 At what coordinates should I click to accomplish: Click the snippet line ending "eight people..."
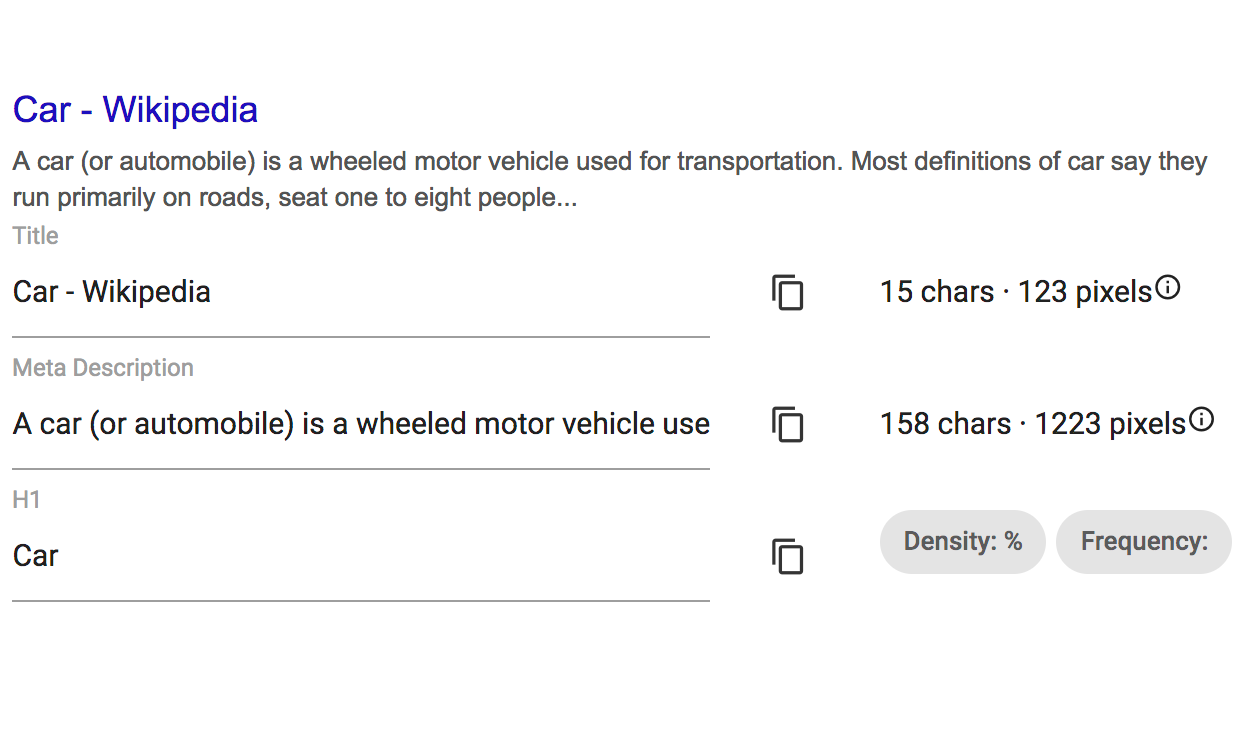pyautogui.click(x=295, y=198)
